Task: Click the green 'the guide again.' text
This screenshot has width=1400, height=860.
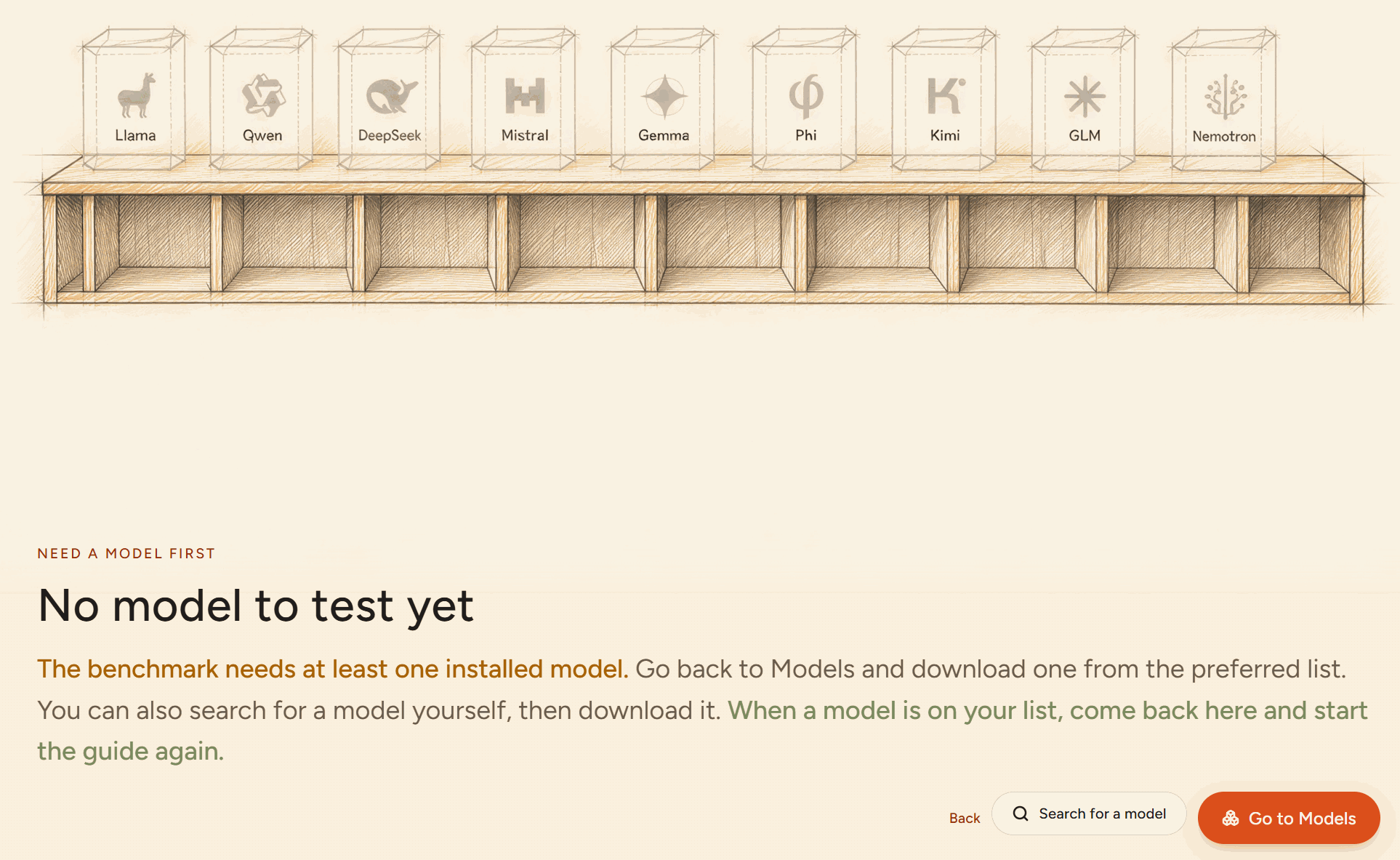Action: pyautogui.click(x=131, y=751)
